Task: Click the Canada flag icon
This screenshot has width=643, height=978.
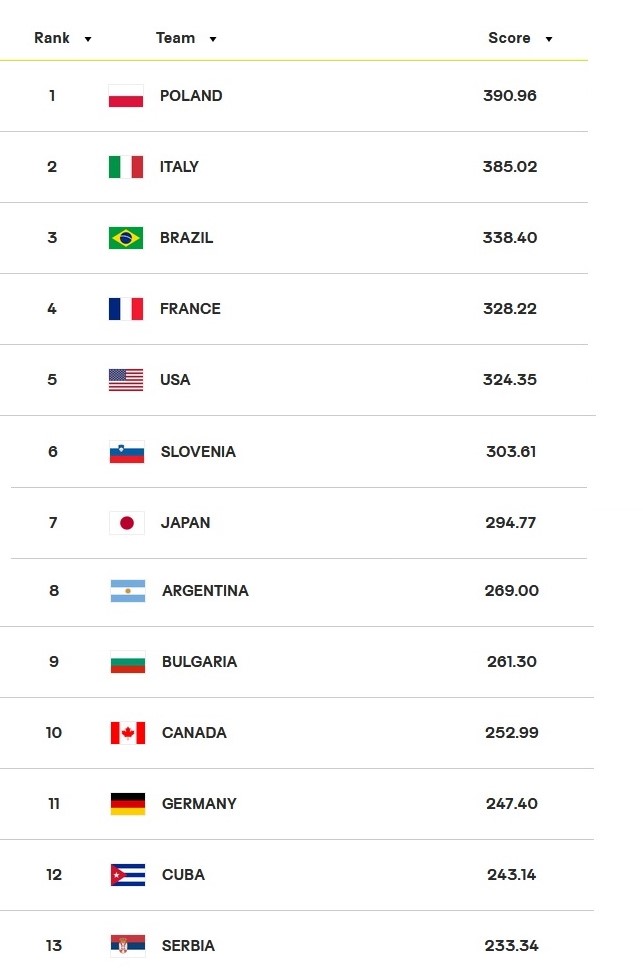Action: 127,733
